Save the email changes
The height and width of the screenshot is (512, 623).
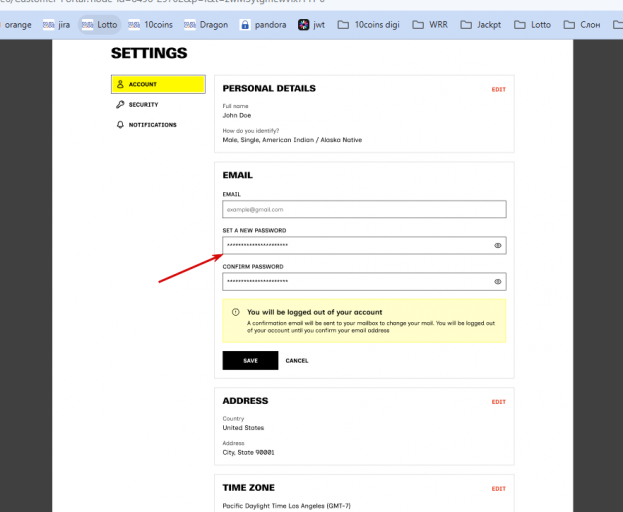[250, 361]
